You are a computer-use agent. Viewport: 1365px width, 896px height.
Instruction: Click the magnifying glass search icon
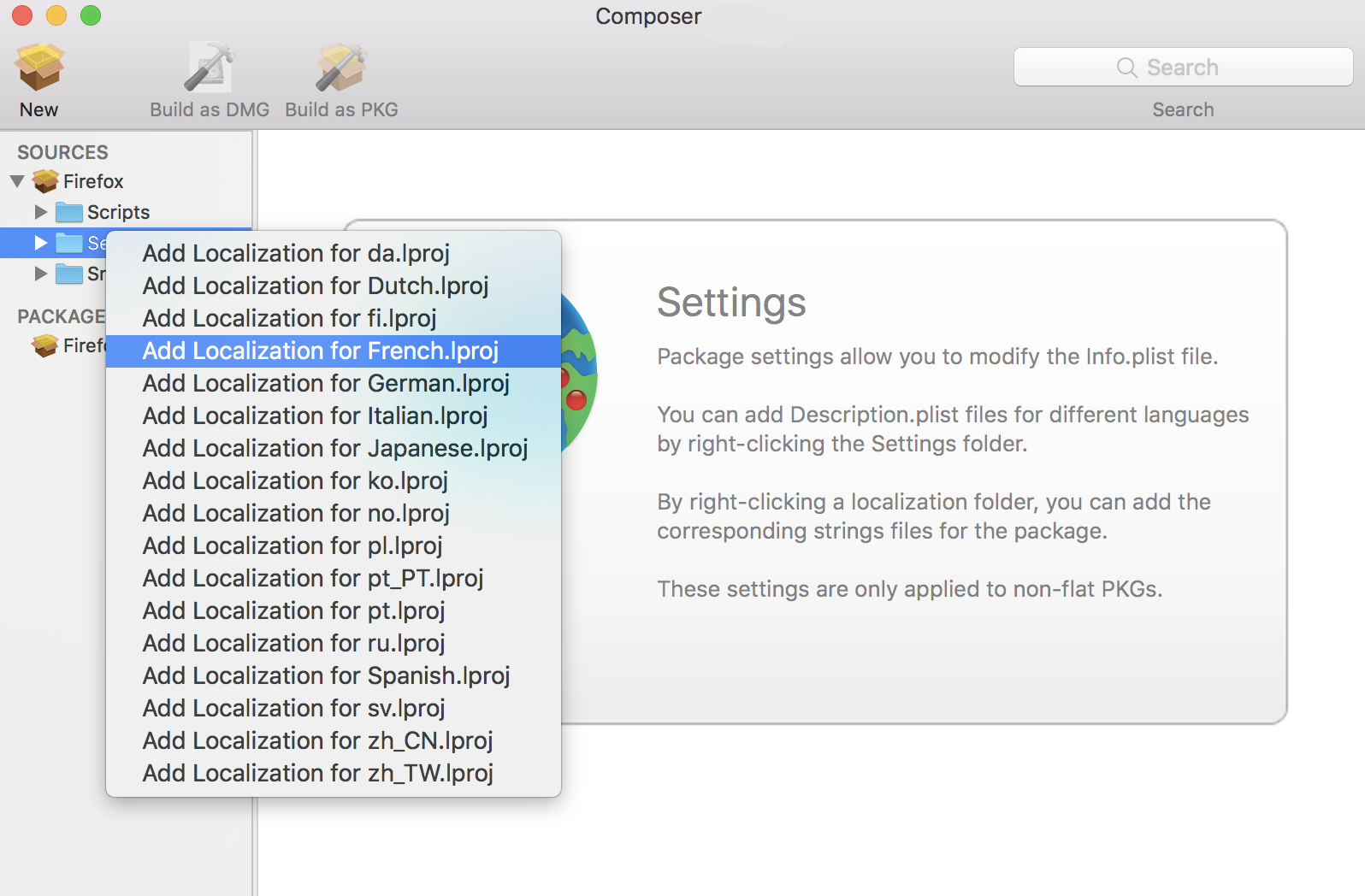pos(1126,68)
